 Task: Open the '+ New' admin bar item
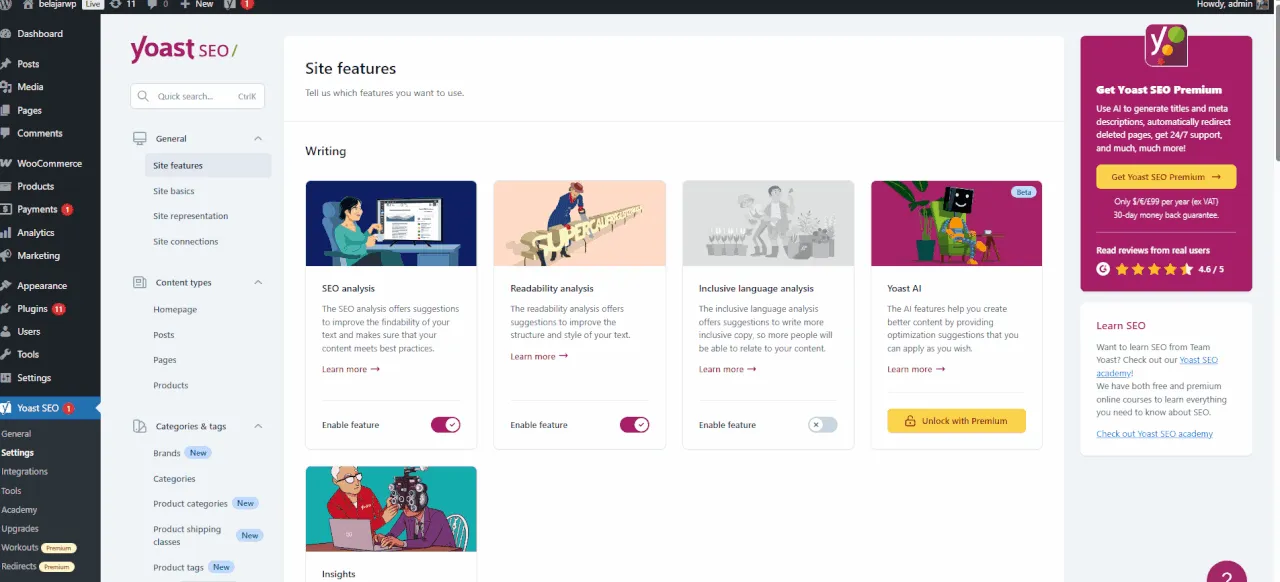(196, 4)
